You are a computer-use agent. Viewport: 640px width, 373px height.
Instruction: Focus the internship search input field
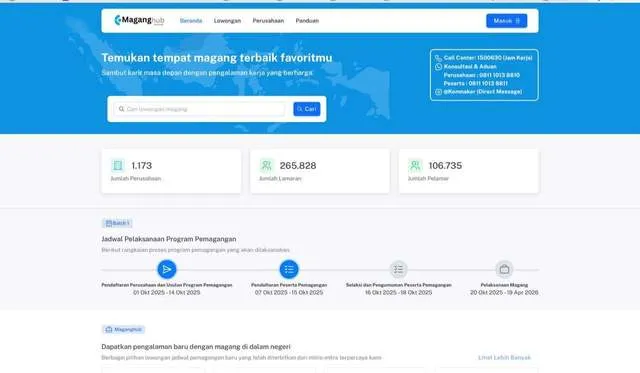(199, 109)
